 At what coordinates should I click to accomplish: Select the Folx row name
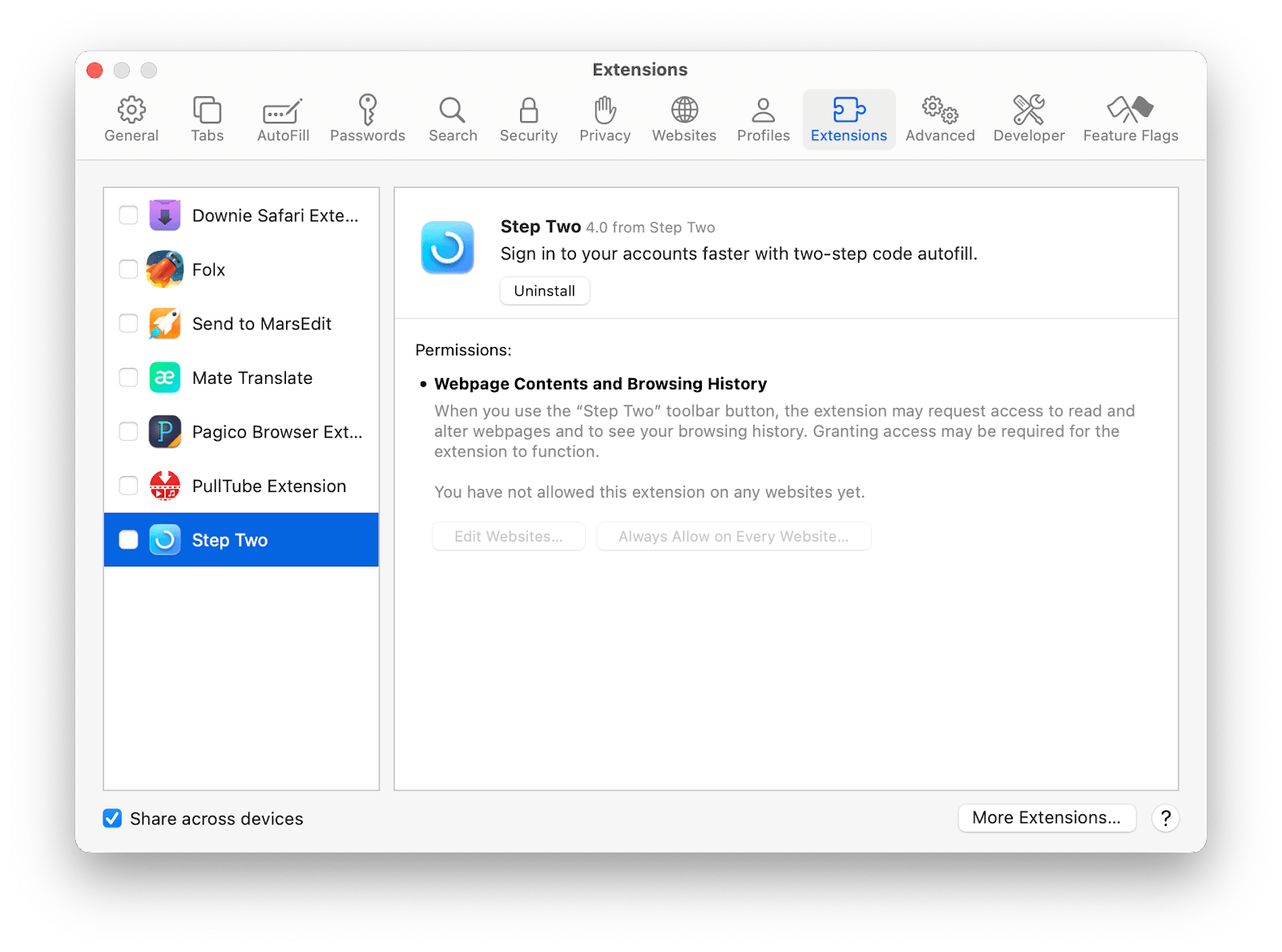coord(208,270)
